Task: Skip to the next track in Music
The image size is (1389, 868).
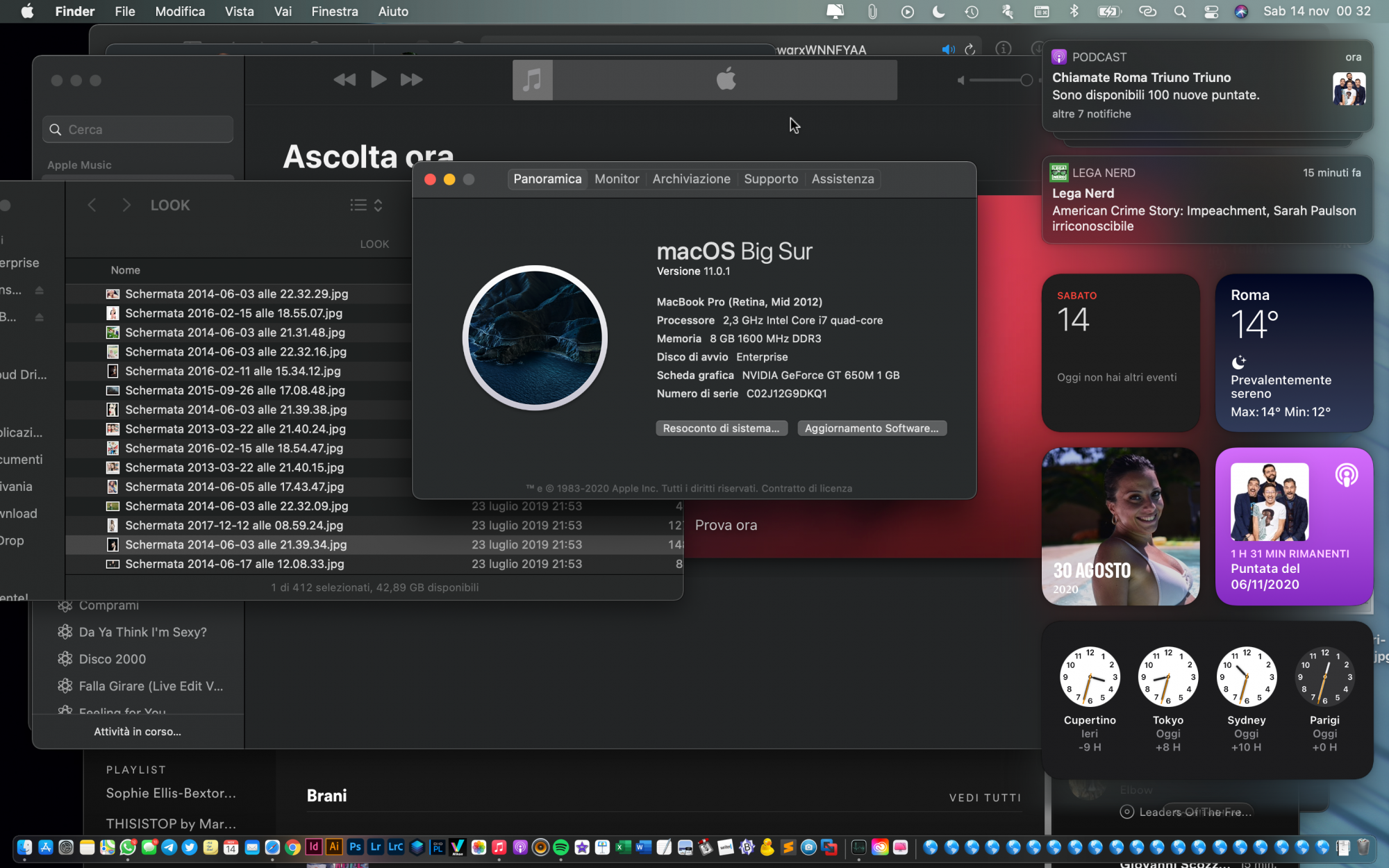Action: [411, 80]
